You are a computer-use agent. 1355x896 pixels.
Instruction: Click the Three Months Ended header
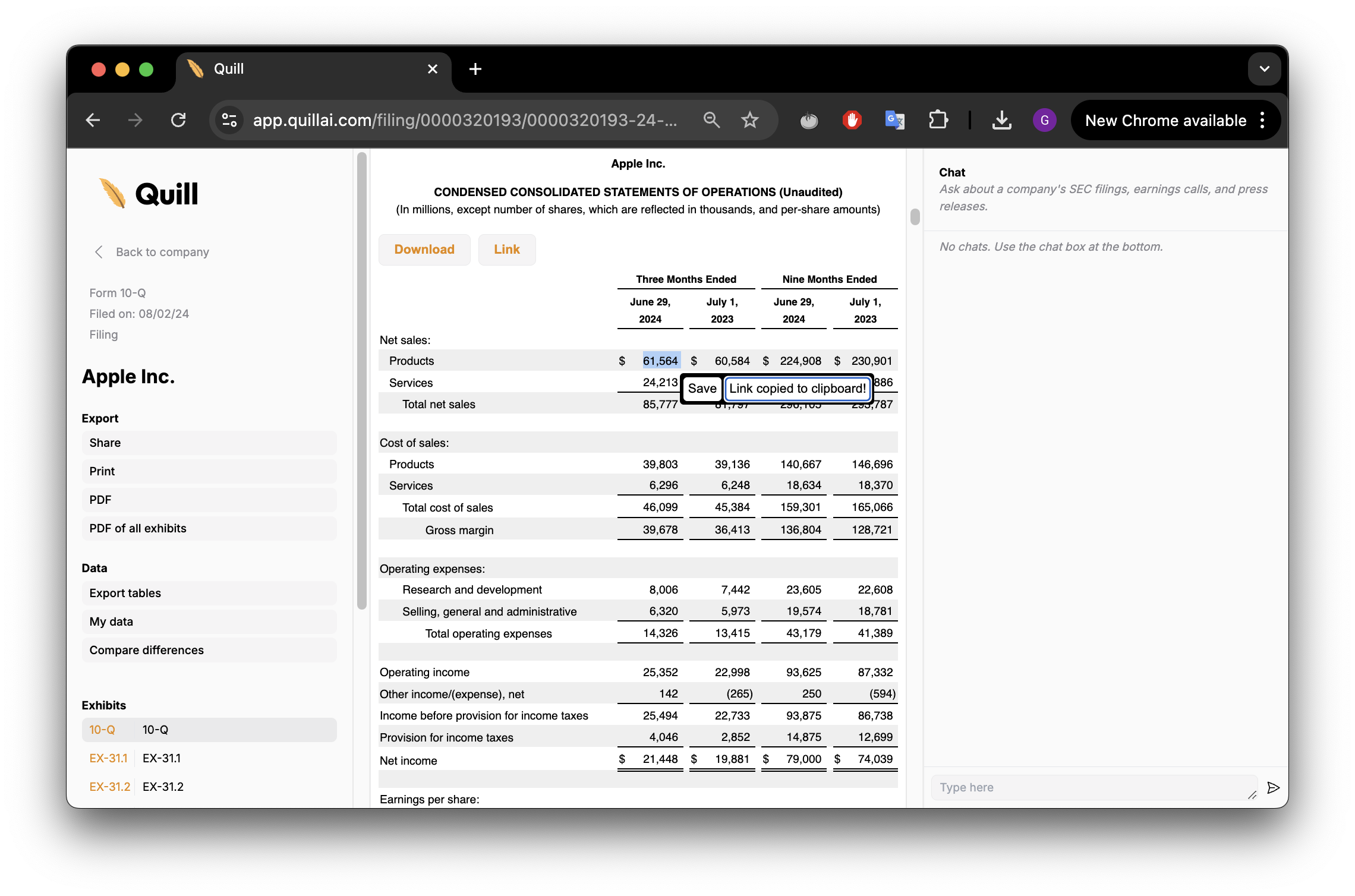click(686, 279)
